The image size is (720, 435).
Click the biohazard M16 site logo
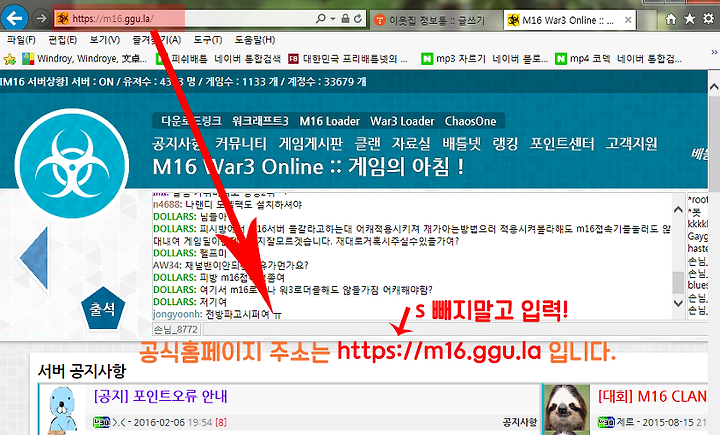72,164
